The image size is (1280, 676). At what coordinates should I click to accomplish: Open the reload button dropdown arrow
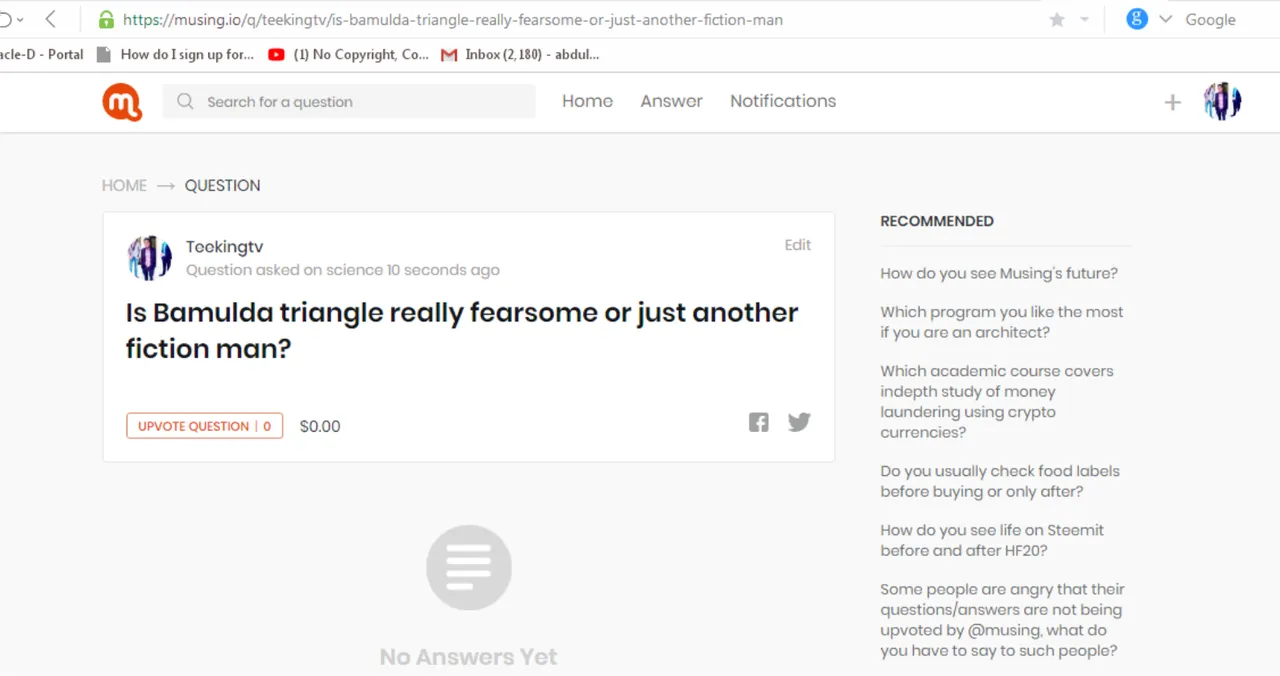21,20
